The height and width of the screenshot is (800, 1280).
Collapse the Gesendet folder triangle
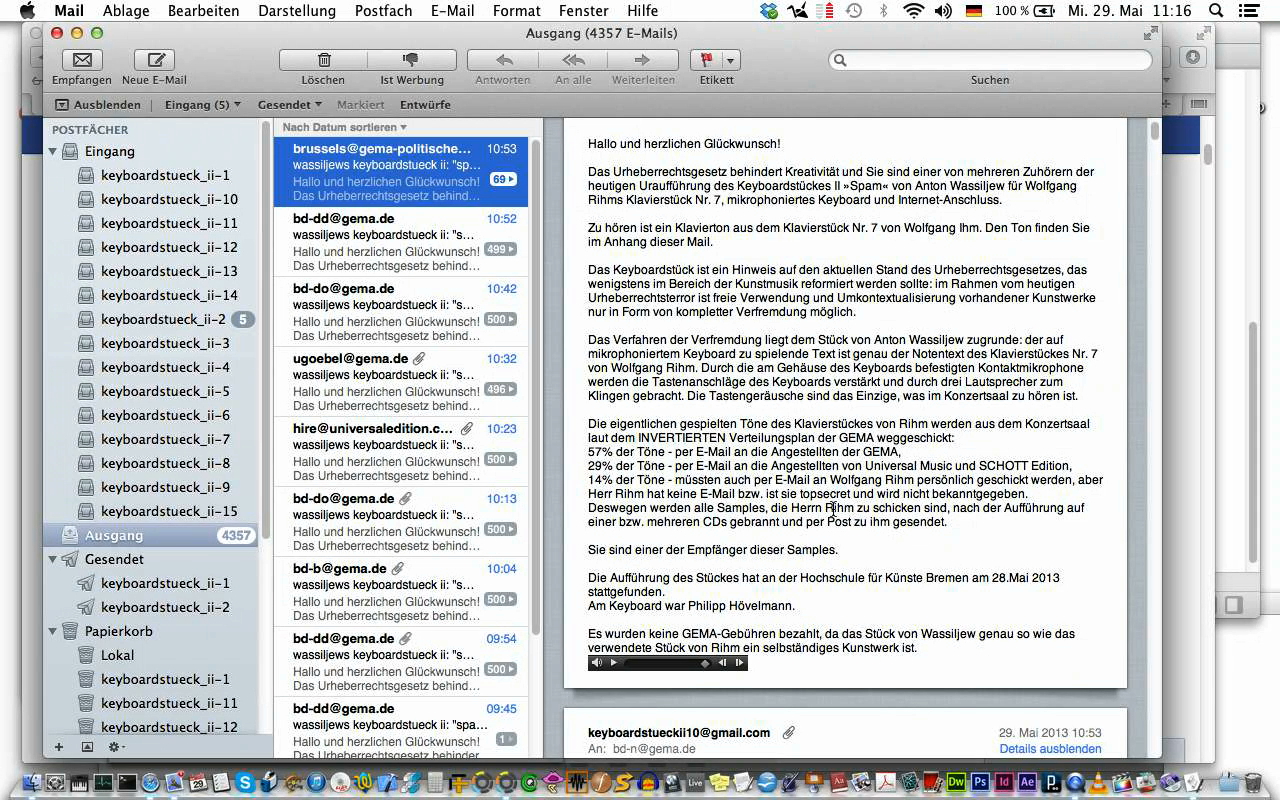click(x=53, y=559)
